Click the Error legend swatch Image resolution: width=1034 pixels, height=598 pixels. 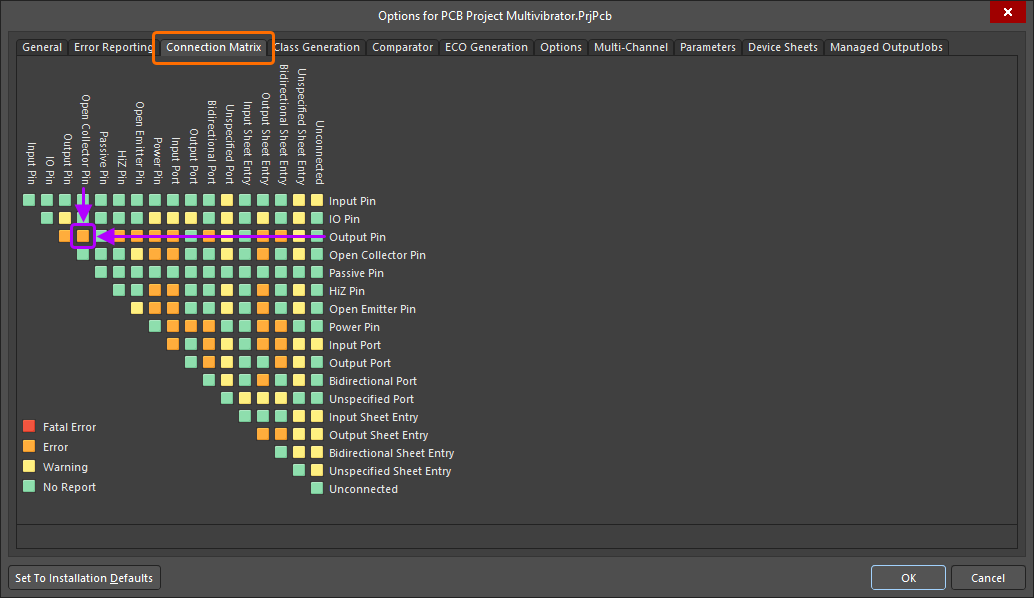pos(29,446)
